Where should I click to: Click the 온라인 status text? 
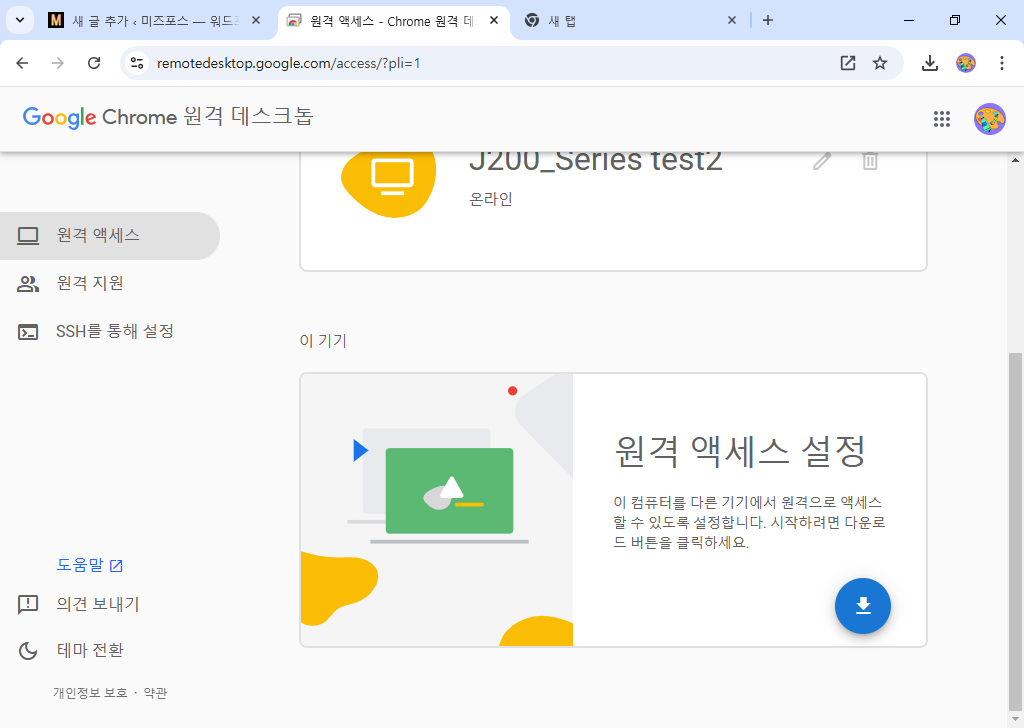point(491,198)
